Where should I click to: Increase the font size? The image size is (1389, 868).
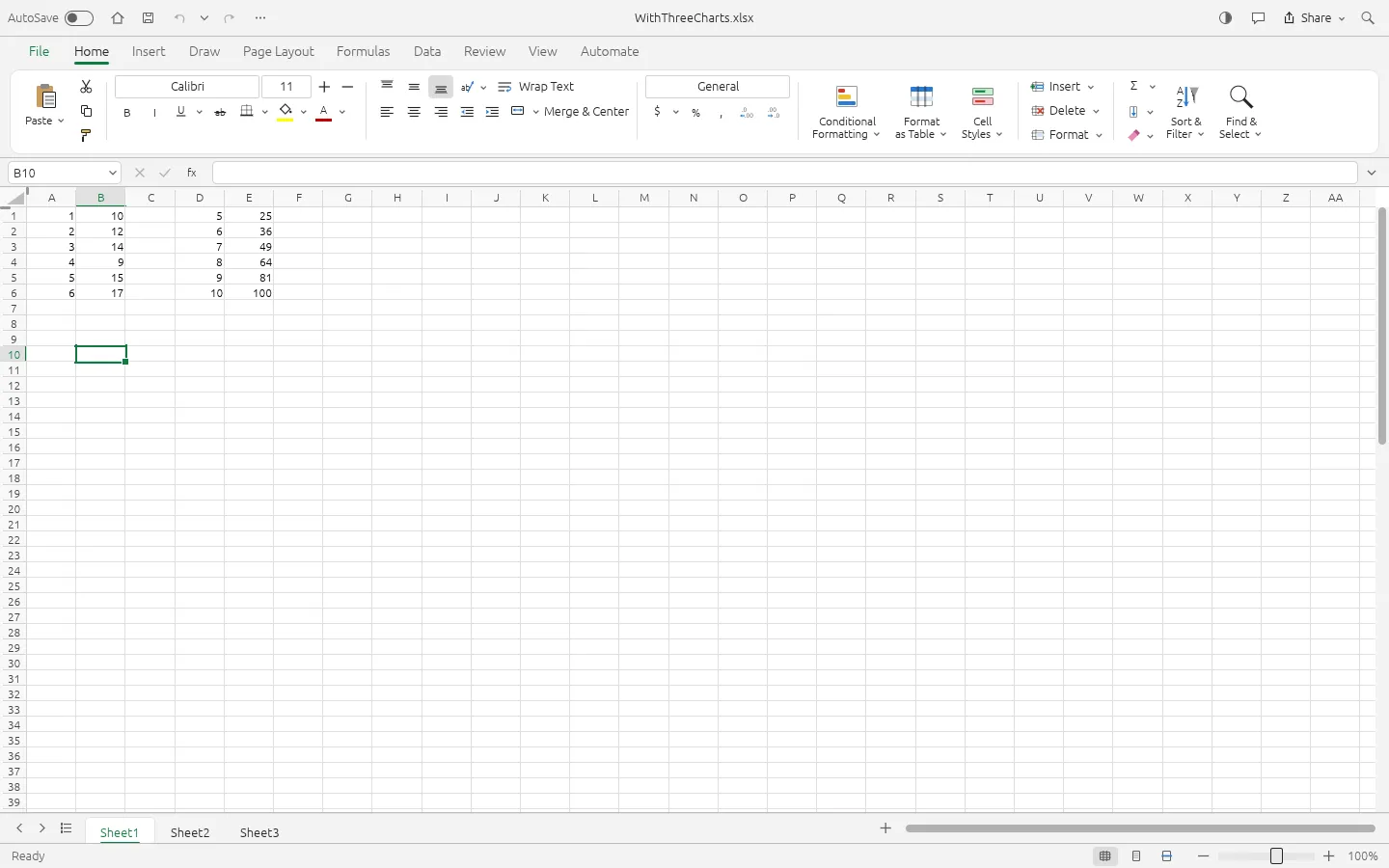(324, 87)
